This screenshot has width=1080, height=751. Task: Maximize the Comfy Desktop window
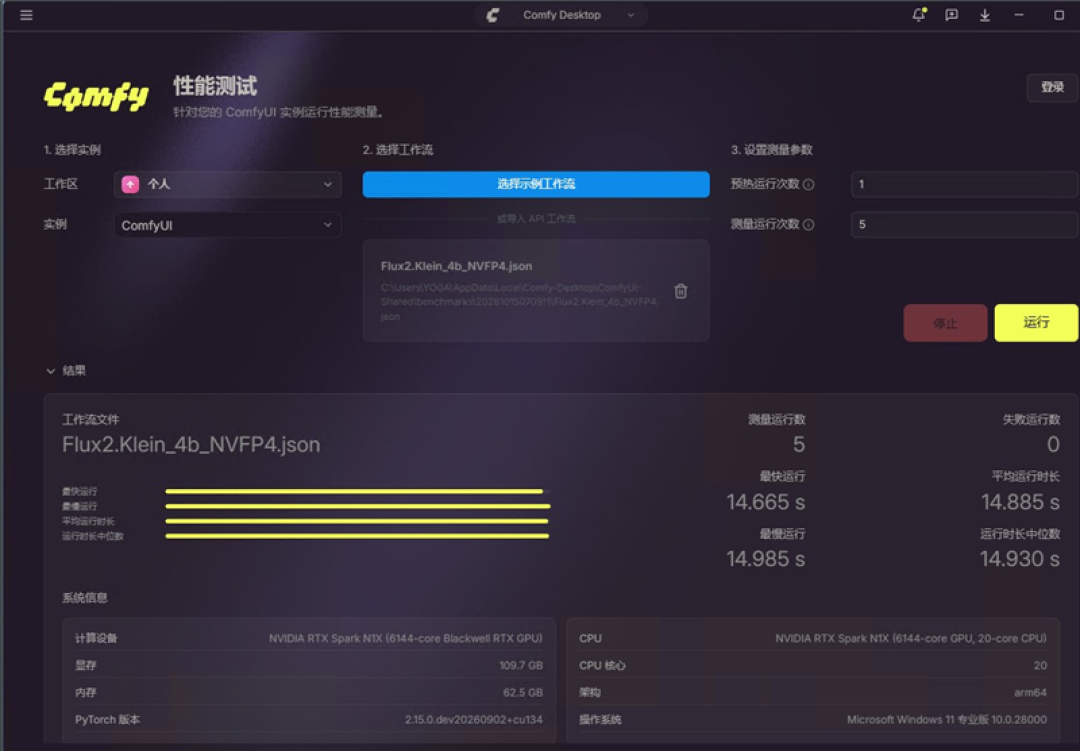click(1059, 15)
